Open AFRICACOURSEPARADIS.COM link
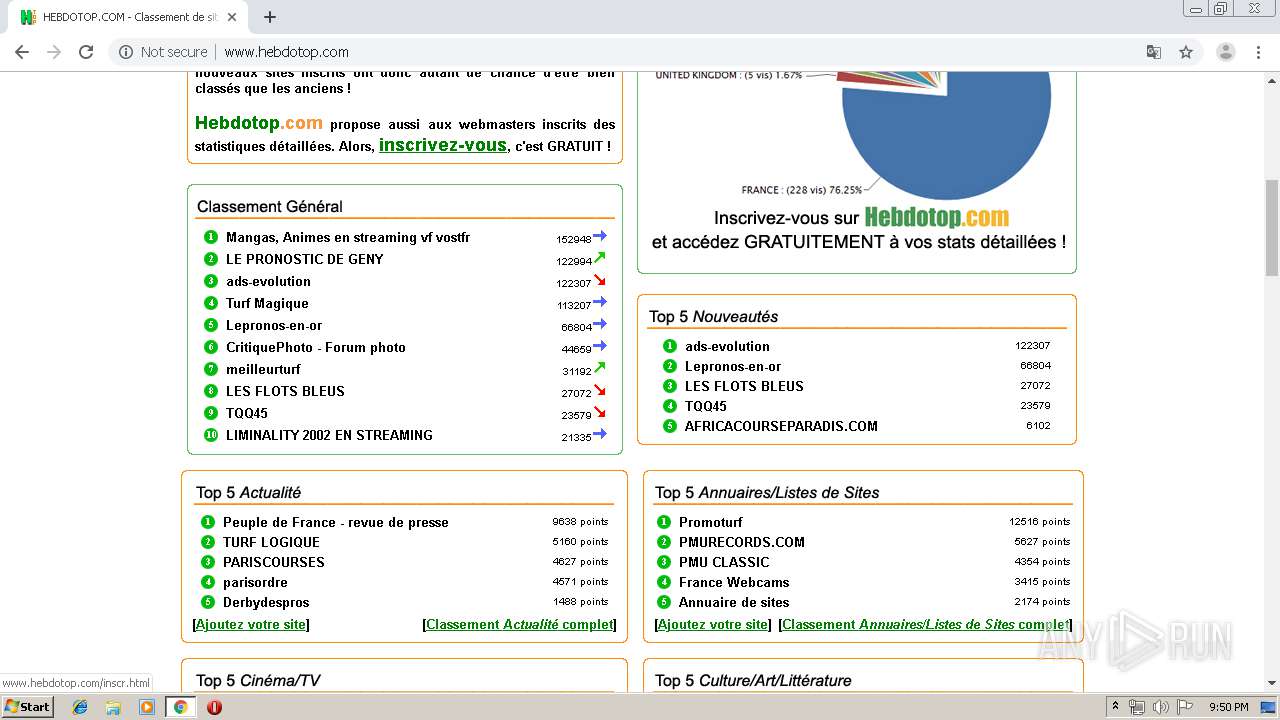 point(781,426)
